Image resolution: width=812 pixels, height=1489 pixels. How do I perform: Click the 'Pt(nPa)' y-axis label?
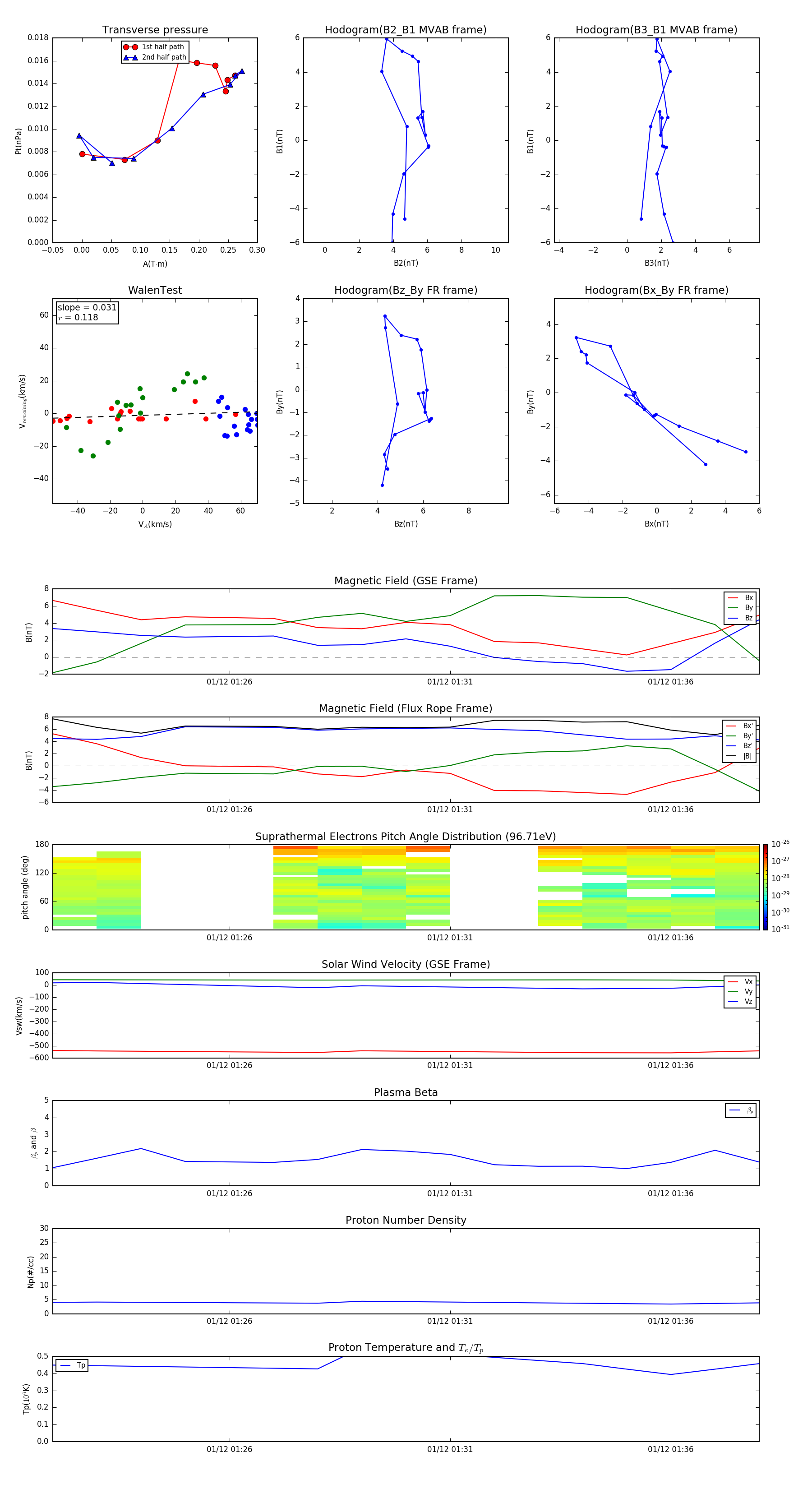18,140
